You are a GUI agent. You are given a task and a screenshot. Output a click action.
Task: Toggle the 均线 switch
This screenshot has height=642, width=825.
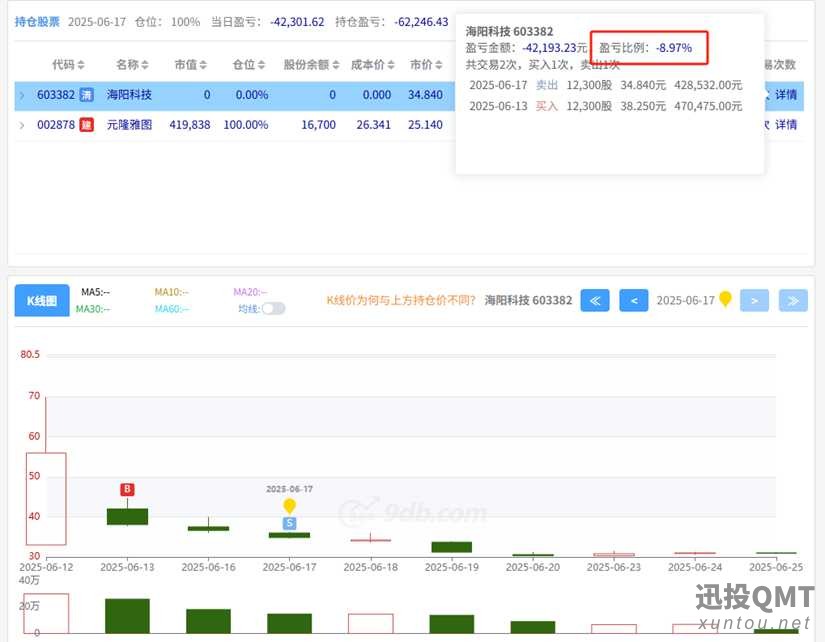coord(273,308)
